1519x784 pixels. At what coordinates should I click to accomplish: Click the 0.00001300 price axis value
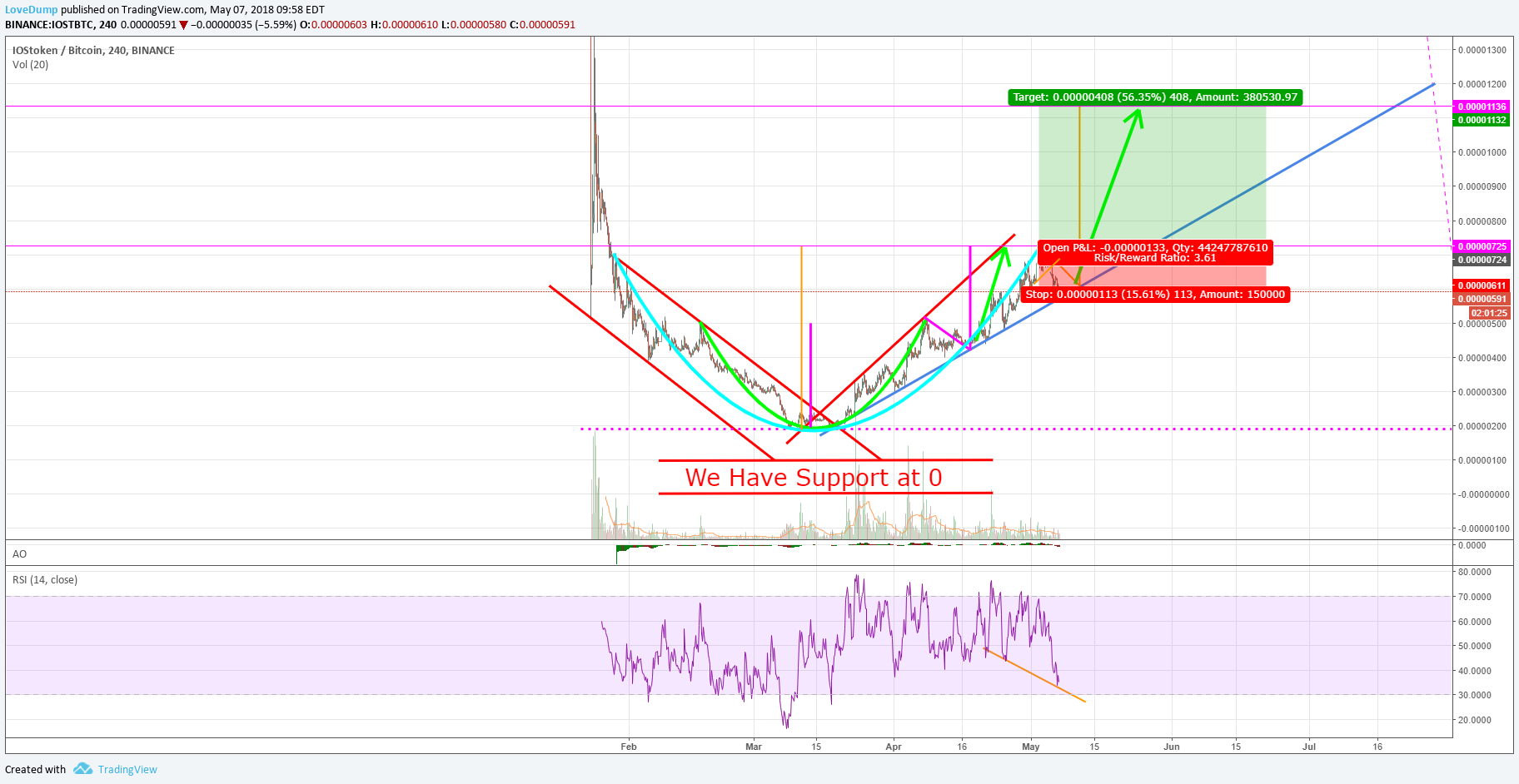1482,50
